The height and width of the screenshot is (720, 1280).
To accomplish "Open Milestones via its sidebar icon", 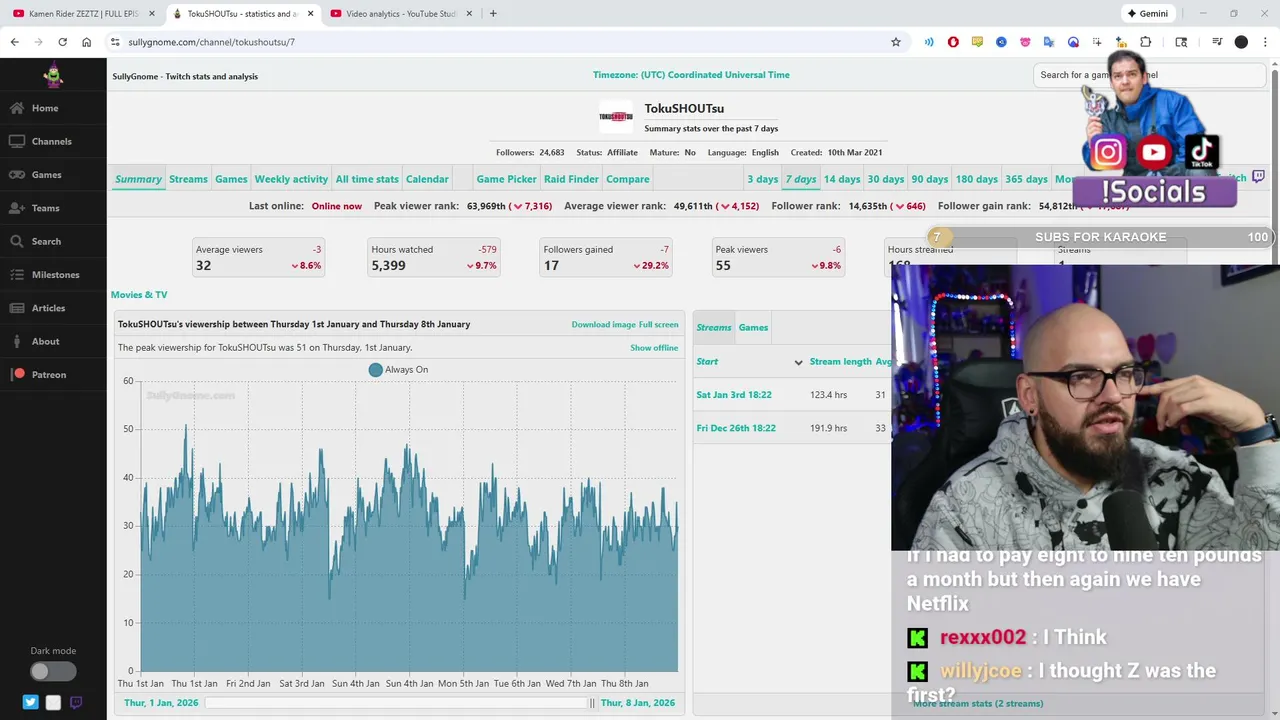I will coord(17,274).
